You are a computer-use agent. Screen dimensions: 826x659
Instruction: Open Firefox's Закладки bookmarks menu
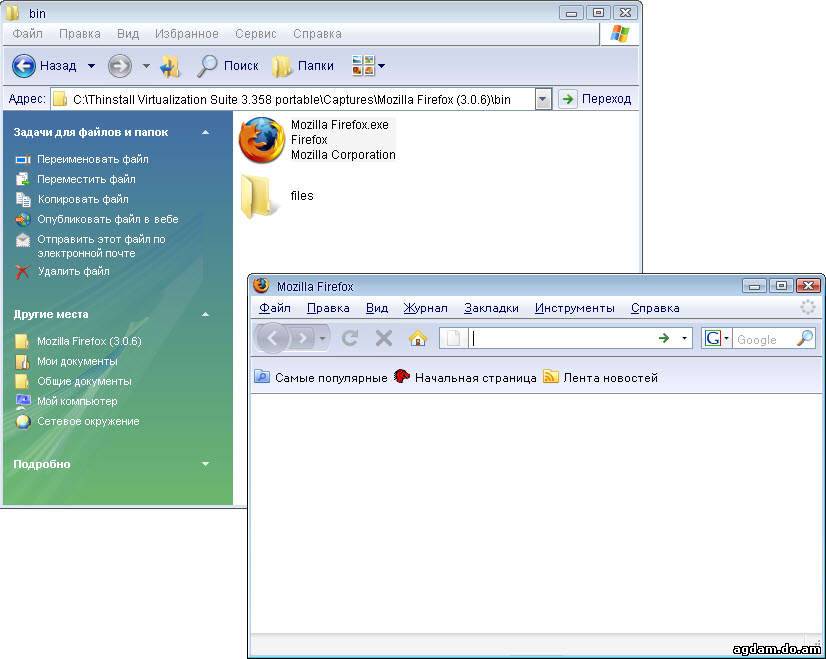pos(491,308)
